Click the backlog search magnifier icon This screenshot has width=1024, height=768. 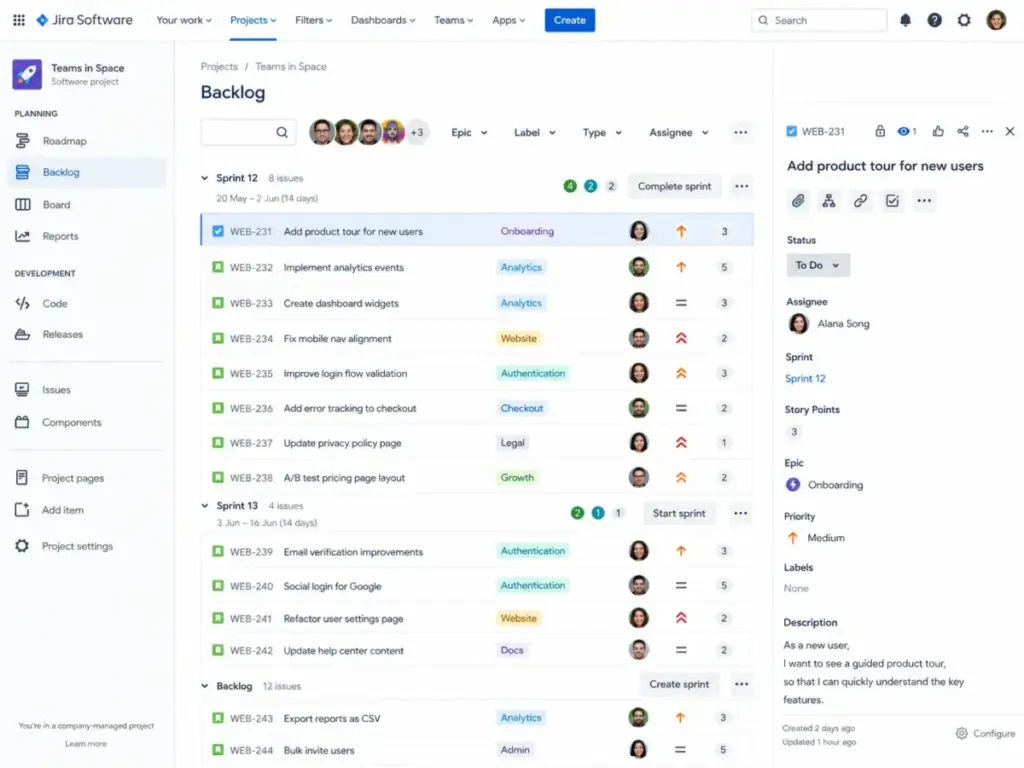(x=281, y=133)
